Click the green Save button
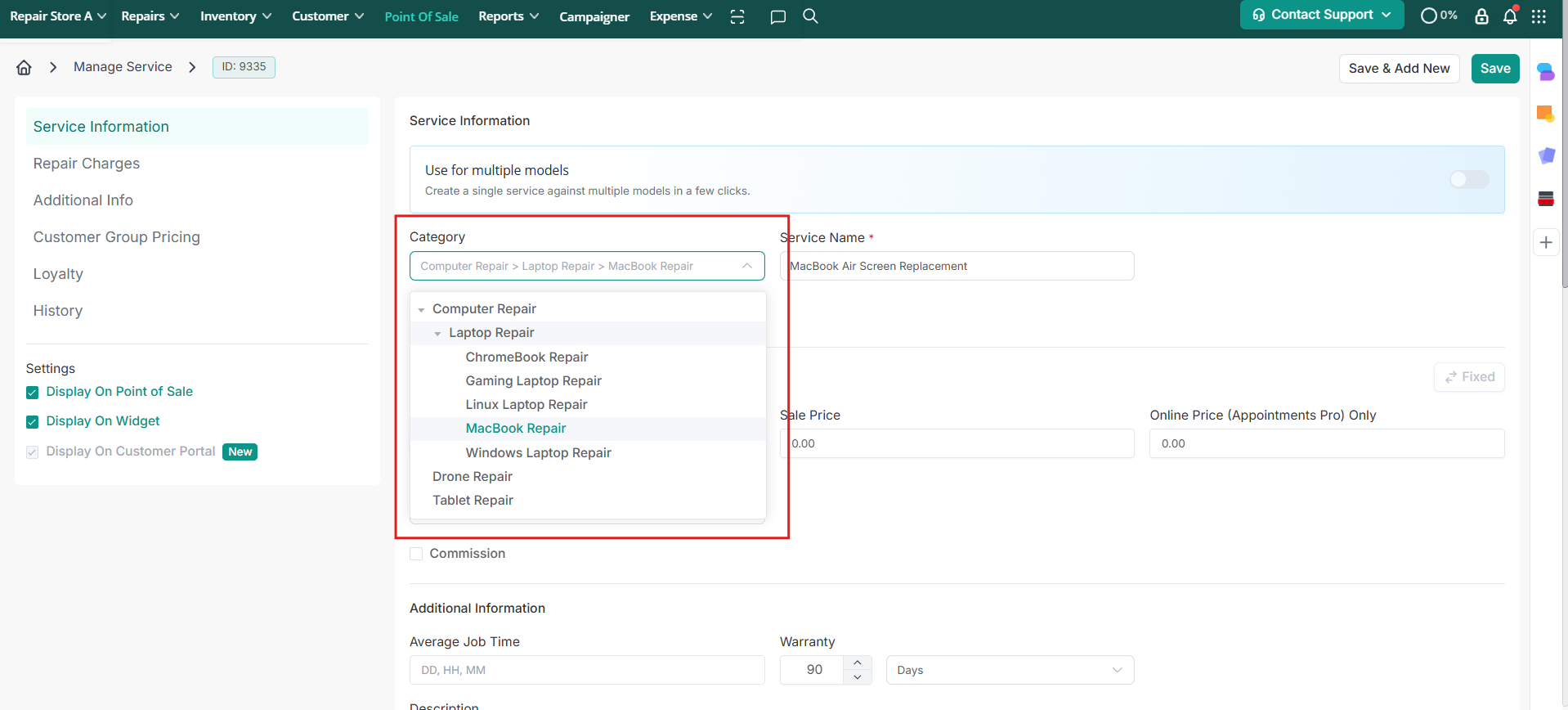 coord(1495,69)
